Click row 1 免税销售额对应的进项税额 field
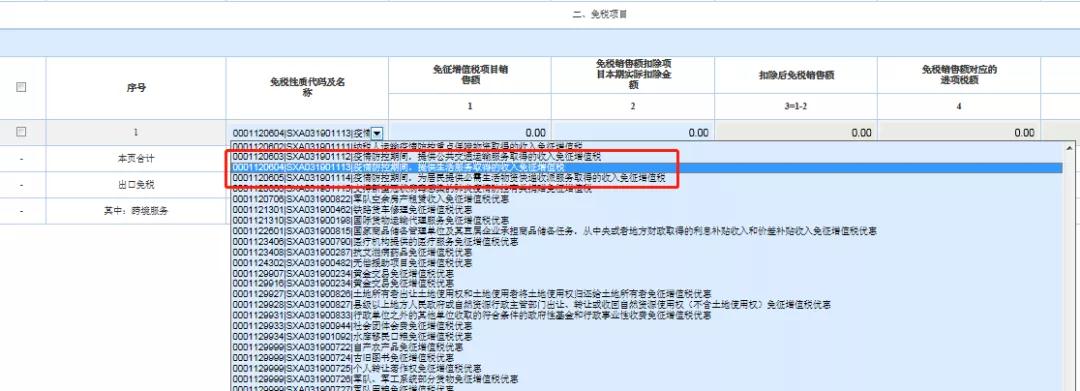Image resolution: width=1080 pixels, height=391 pixels. point(959,133)
